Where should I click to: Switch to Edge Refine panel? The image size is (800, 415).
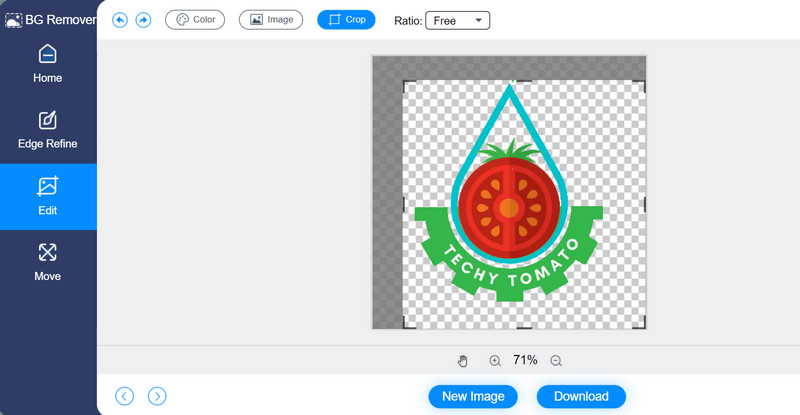47,130
